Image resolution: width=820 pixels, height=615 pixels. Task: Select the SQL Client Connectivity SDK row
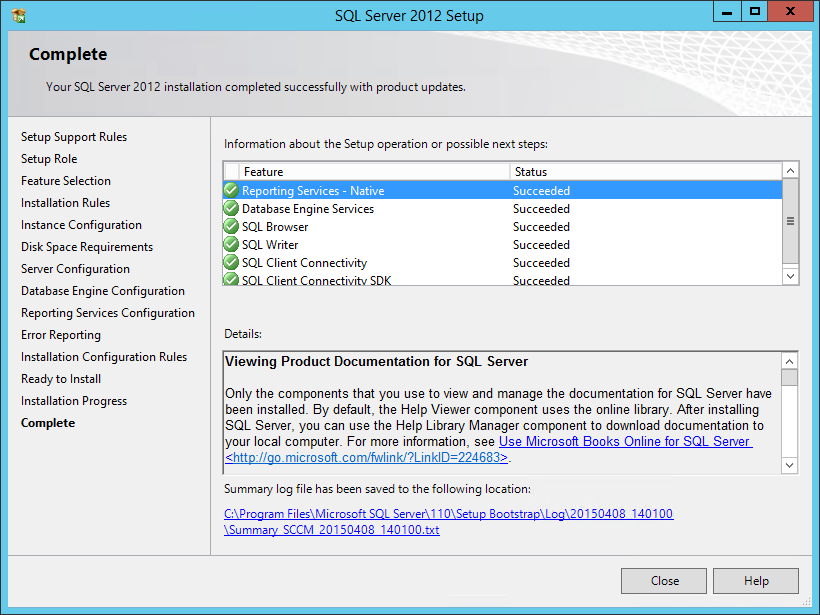coord(503,279)
